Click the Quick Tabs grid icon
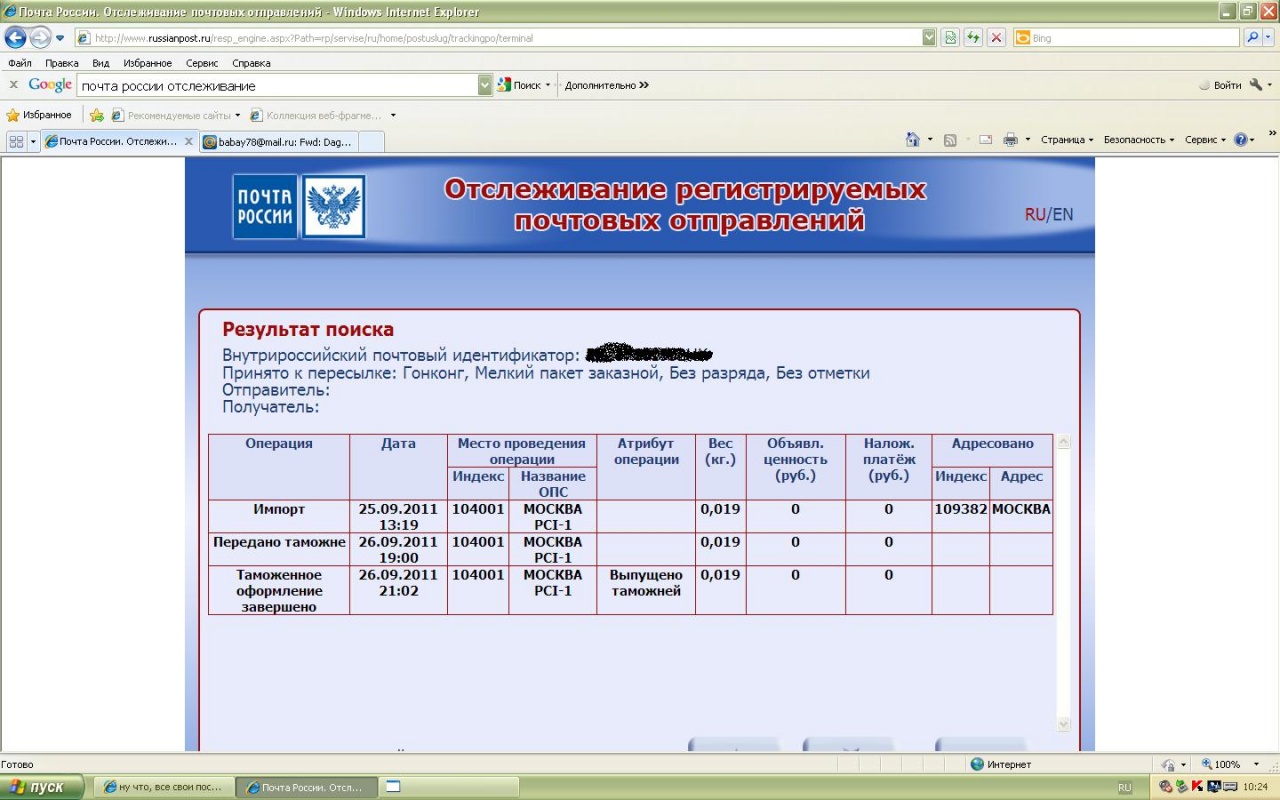This screenshot has height=800, width=1280. [x=16, y=142]
